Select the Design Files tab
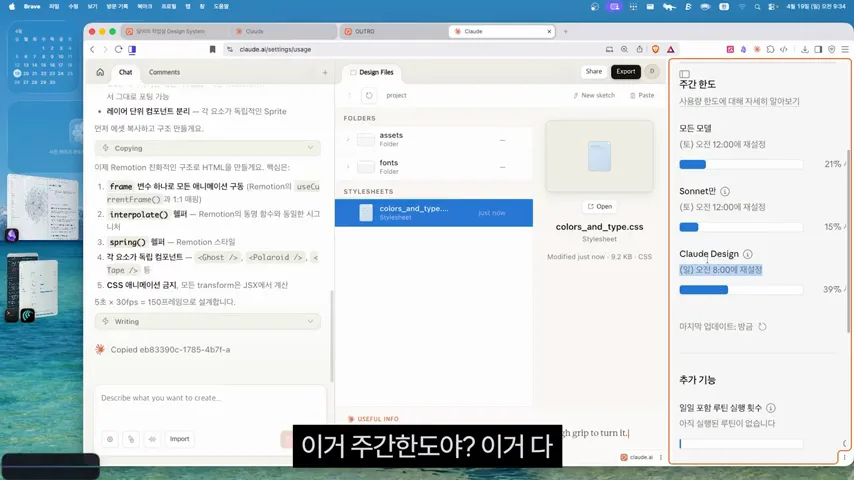854x480 pixels. pyautogui.click(x=371, y=72)
